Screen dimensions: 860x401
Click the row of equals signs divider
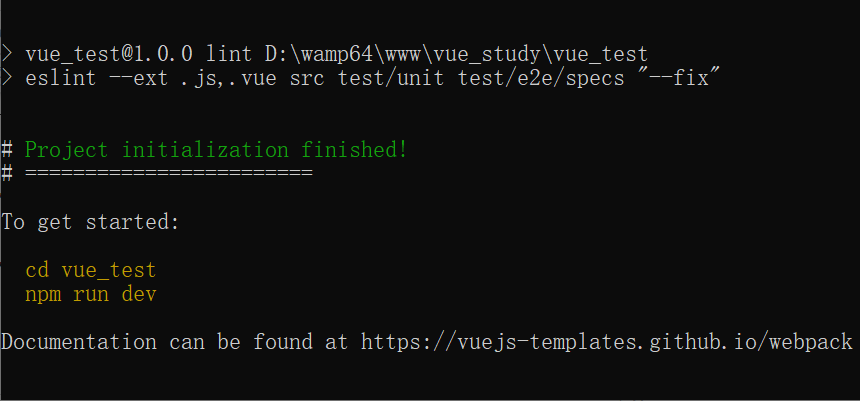pyautogui.click(x=169, y=173)
